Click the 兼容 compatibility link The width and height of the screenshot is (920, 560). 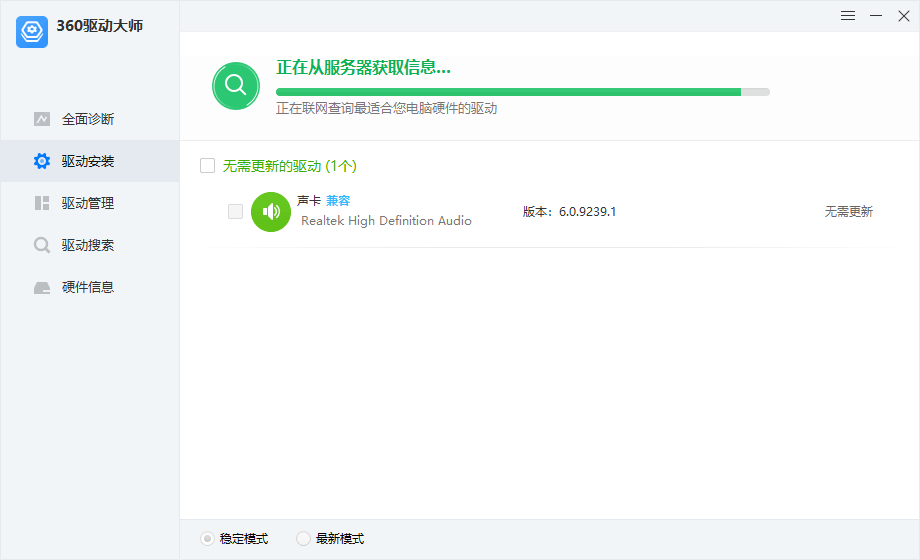(338, 201)
